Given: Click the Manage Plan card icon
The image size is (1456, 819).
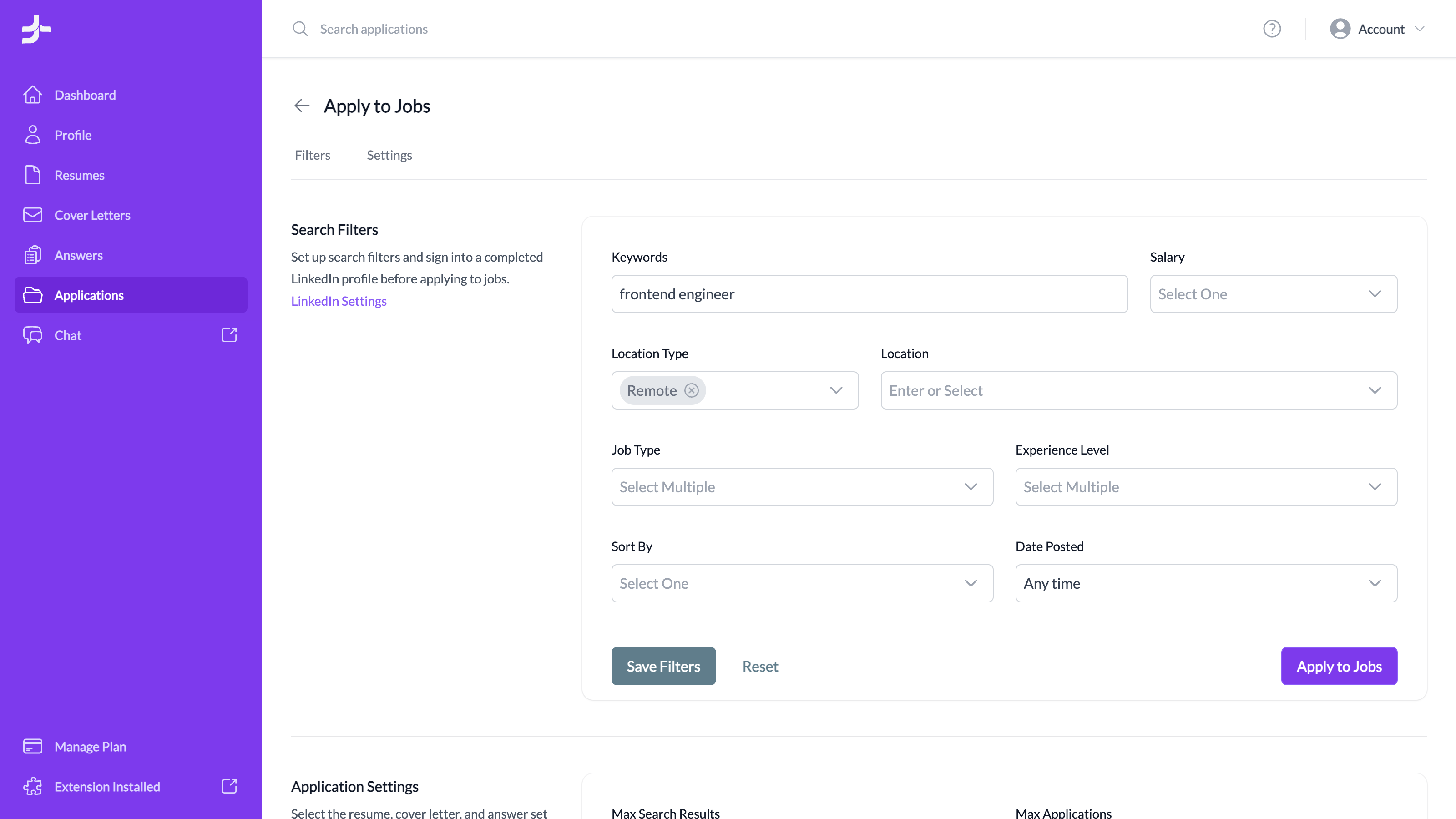Looking at the screenshot, I should click(x=33, y=746).
